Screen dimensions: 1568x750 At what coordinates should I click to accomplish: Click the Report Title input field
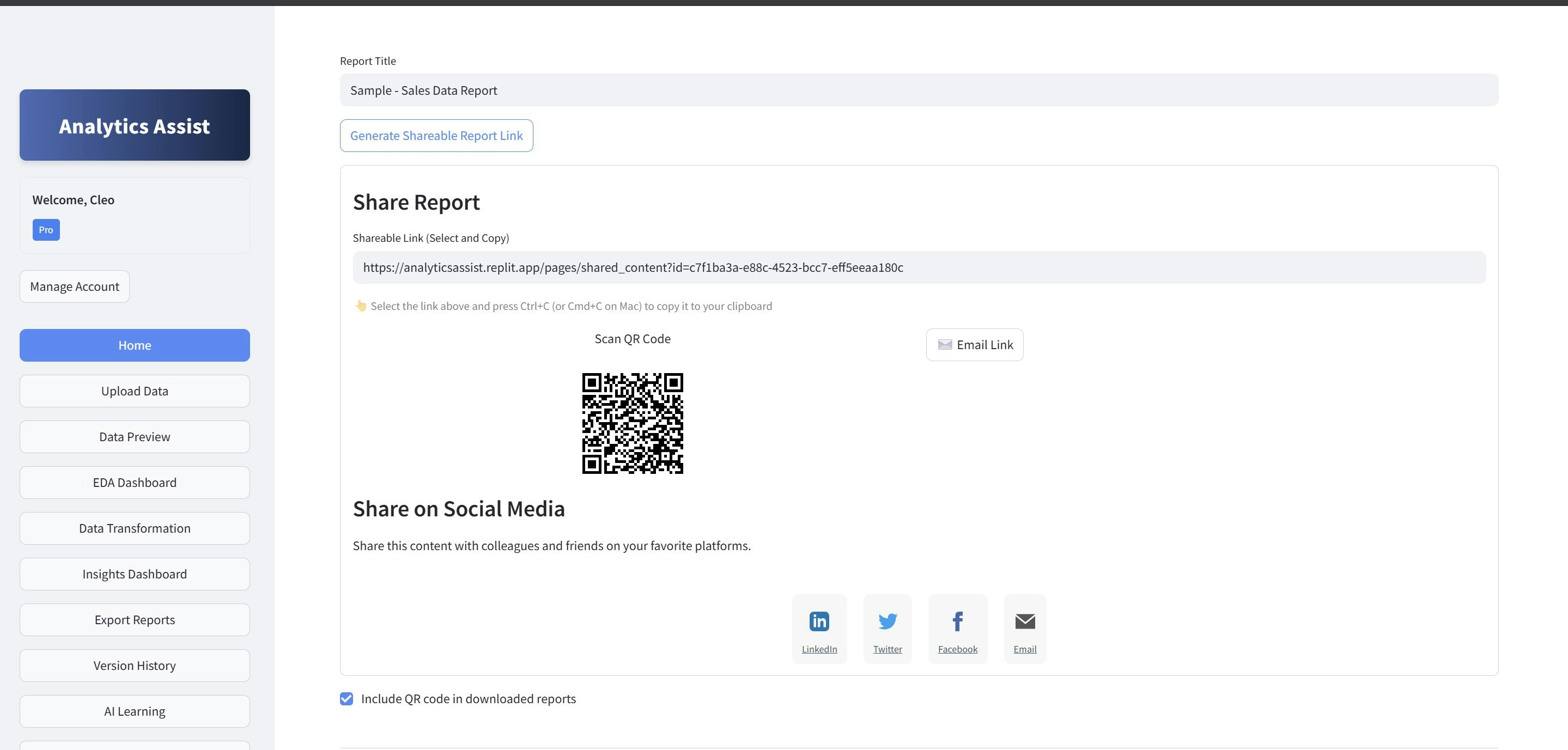[x=919, y=90]
